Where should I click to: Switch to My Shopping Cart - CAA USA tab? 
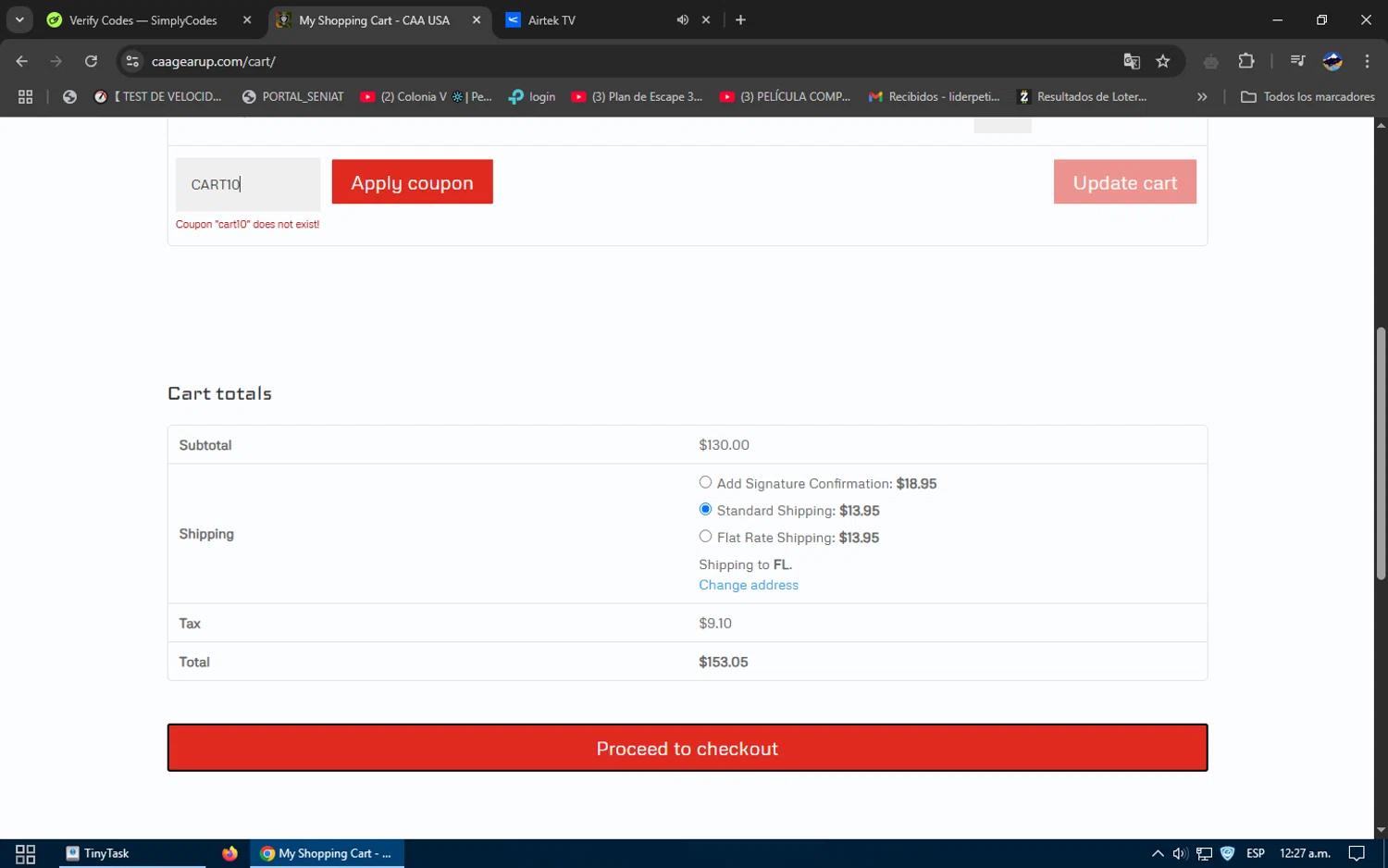coord(374,19)
